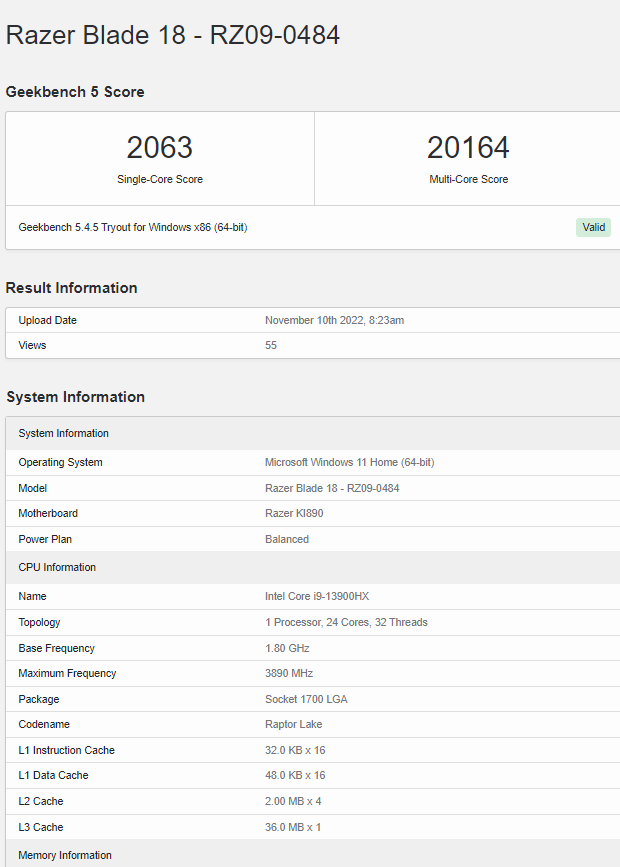Click the page title Razer Blade 18 - RZ09-0484
620x867 pixels.
click(173, 35)
